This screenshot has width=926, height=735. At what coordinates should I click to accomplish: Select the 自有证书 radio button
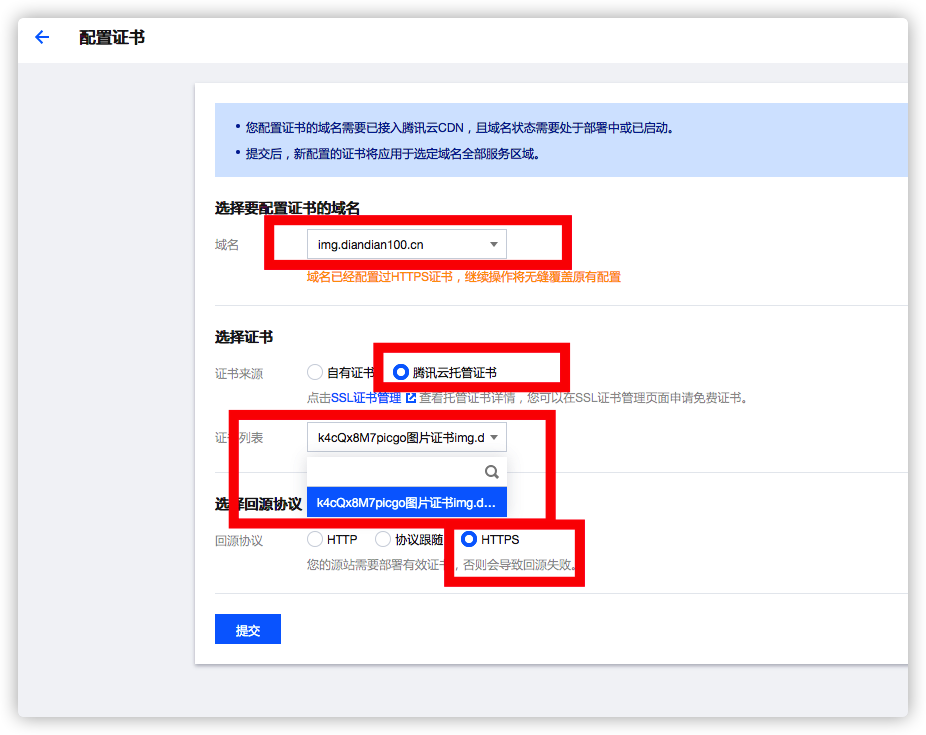click(316, 373)
